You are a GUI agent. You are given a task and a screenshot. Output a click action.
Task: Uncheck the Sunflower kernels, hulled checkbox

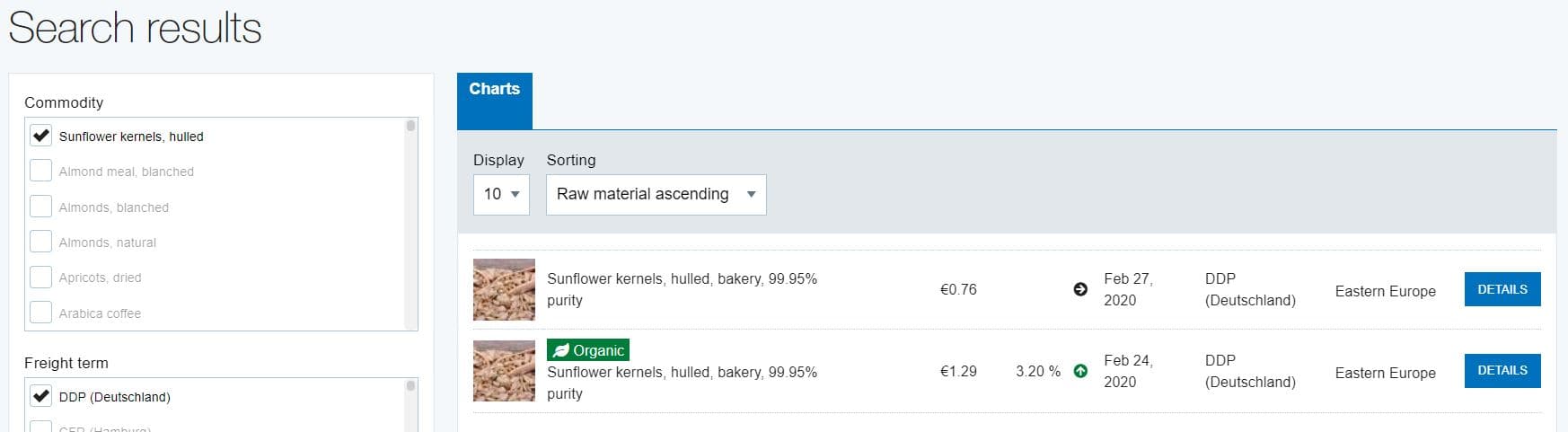click(x=40, y=136)
